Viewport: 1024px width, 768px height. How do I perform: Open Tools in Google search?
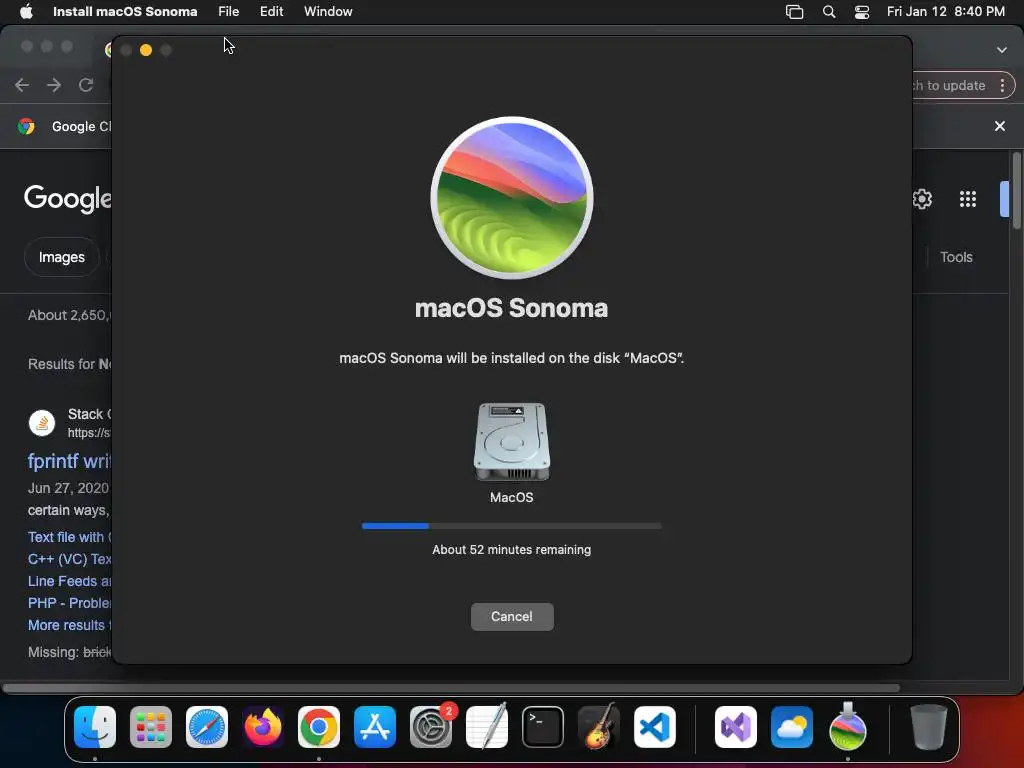956,257
